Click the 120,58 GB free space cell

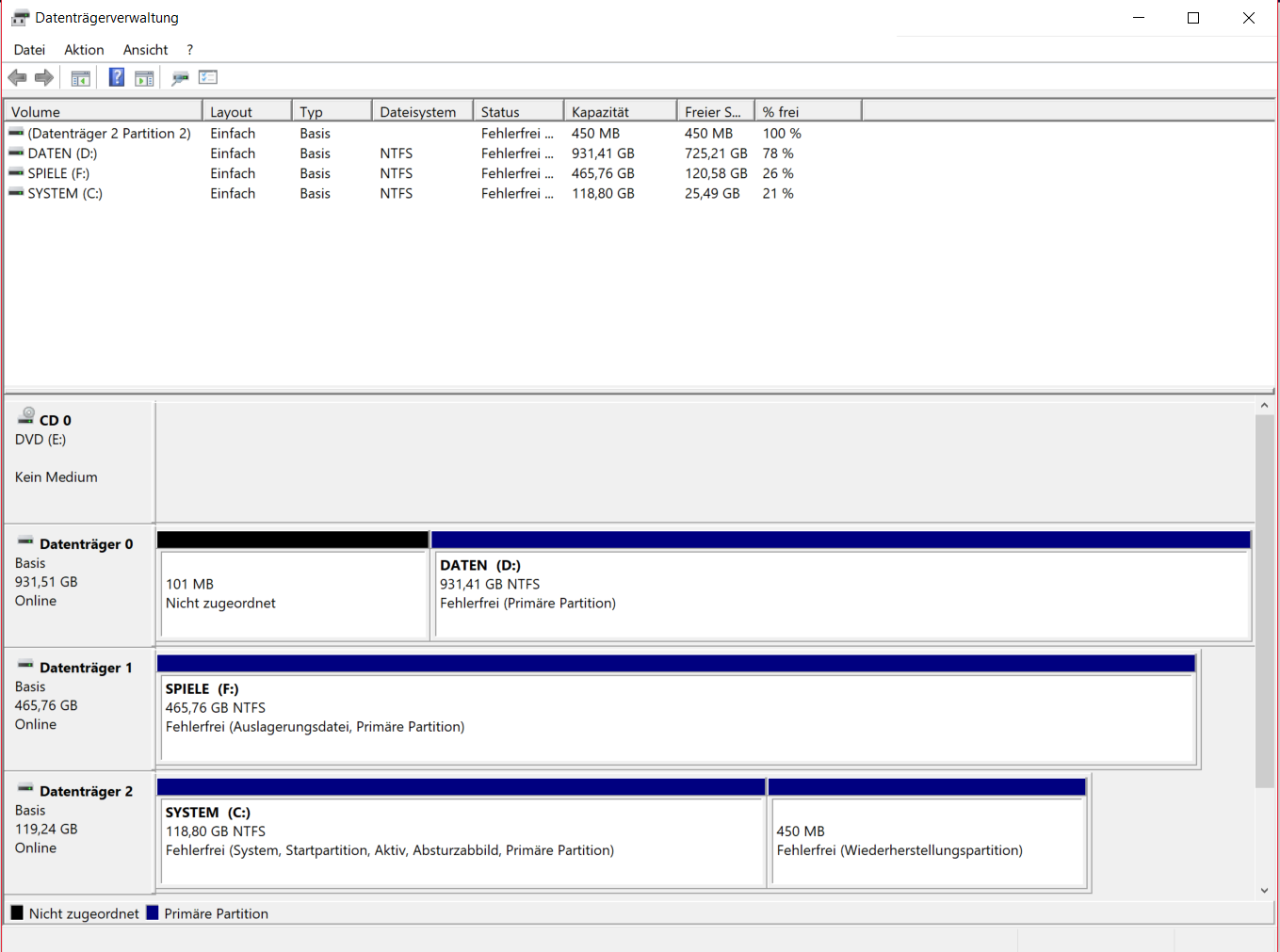(x=716, y=173)
